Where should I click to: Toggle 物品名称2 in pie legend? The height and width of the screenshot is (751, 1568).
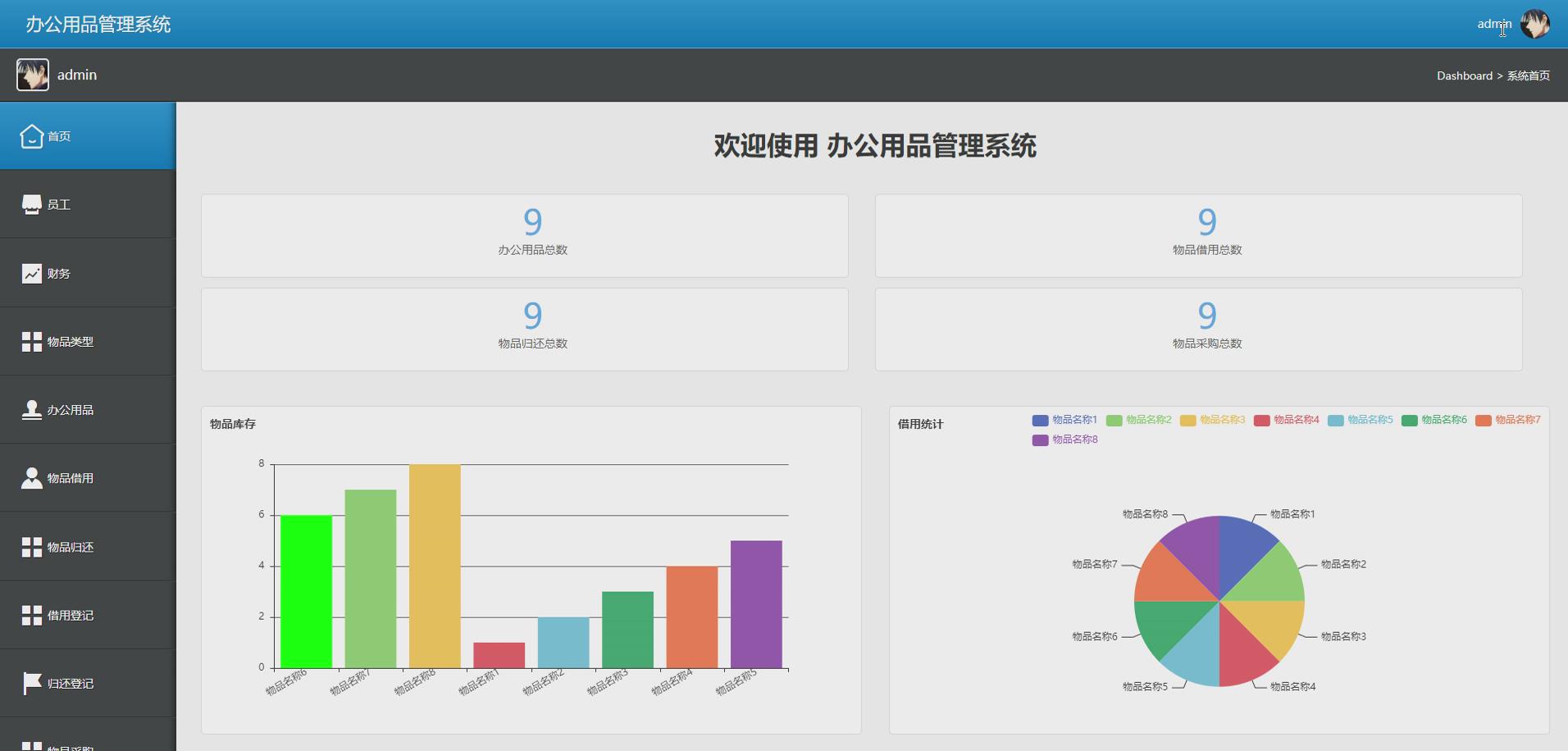click(1138, 420)
